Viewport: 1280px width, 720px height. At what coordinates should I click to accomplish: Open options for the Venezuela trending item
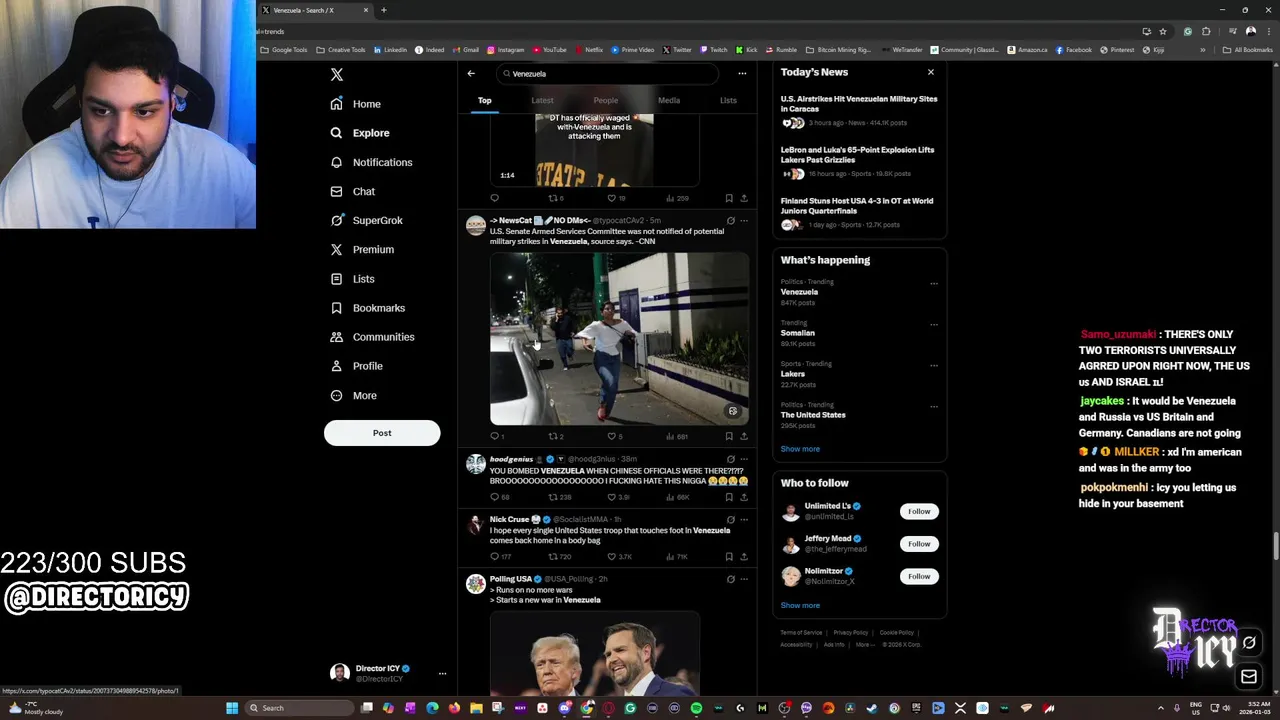pyautogui.click(x=934, y=283)
